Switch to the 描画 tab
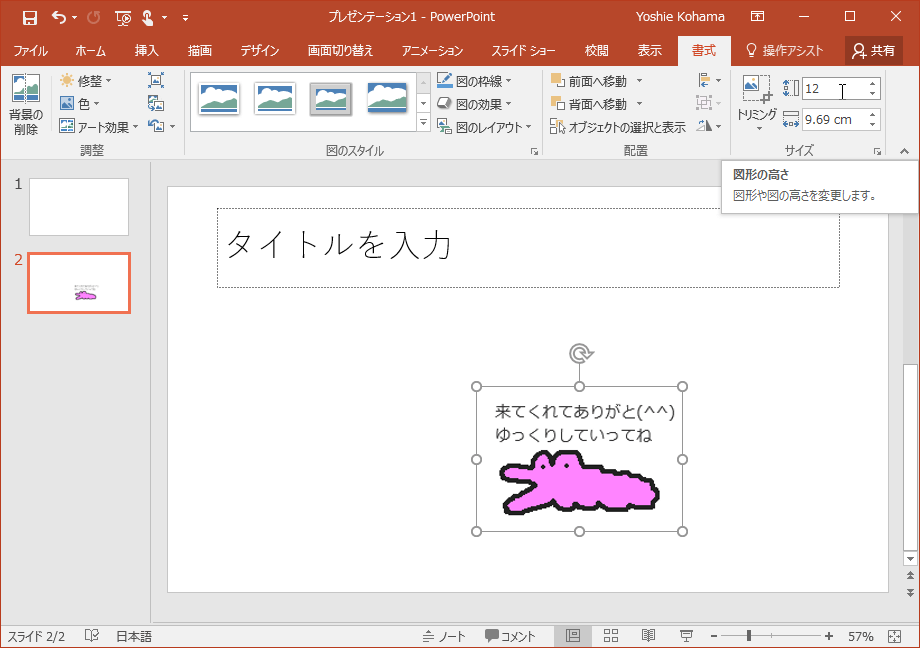920x648 pixels. (199, 51)
